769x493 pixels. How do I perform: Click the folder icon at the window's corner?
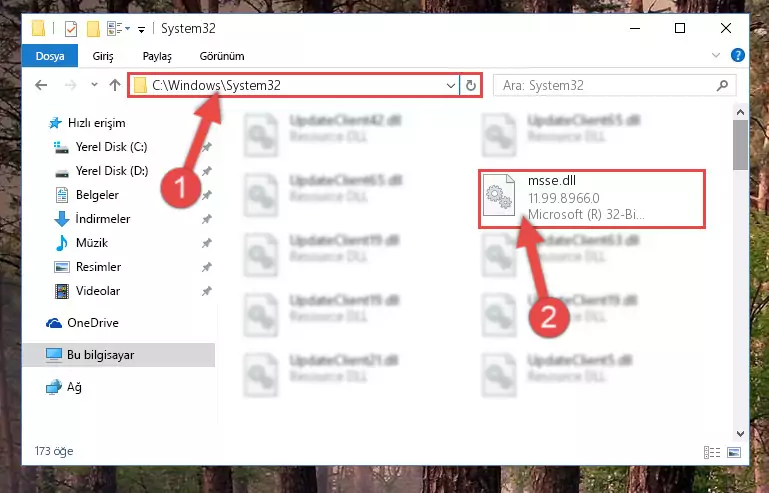[39, 28]
